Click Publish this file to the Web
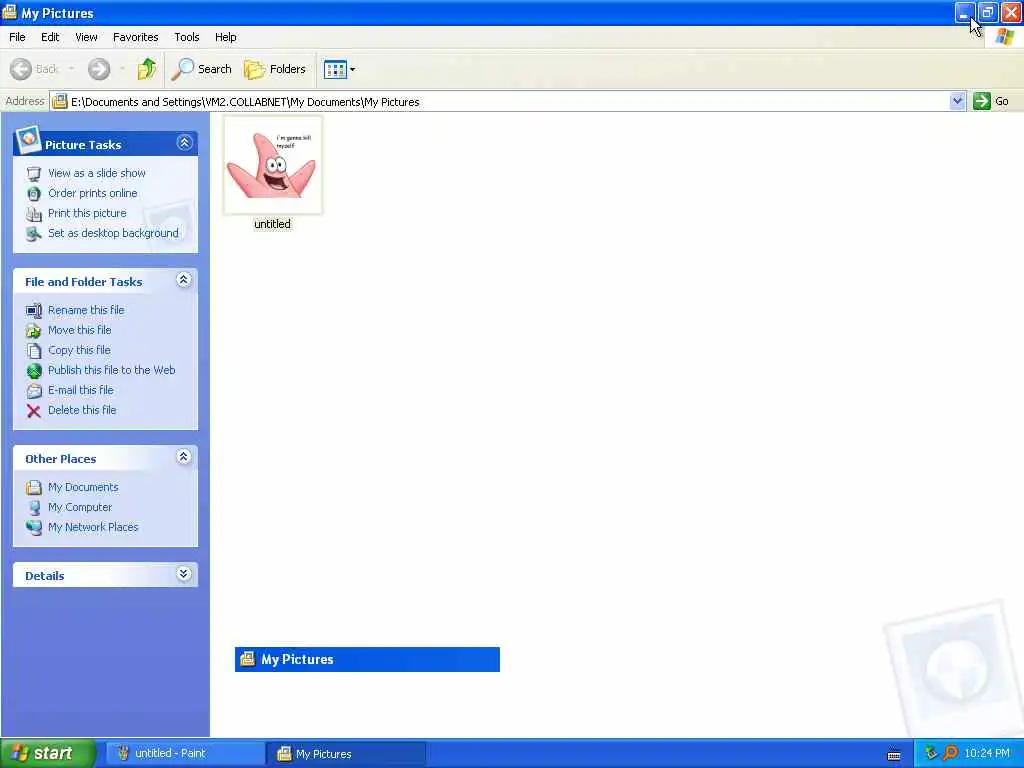 [112, 370]
